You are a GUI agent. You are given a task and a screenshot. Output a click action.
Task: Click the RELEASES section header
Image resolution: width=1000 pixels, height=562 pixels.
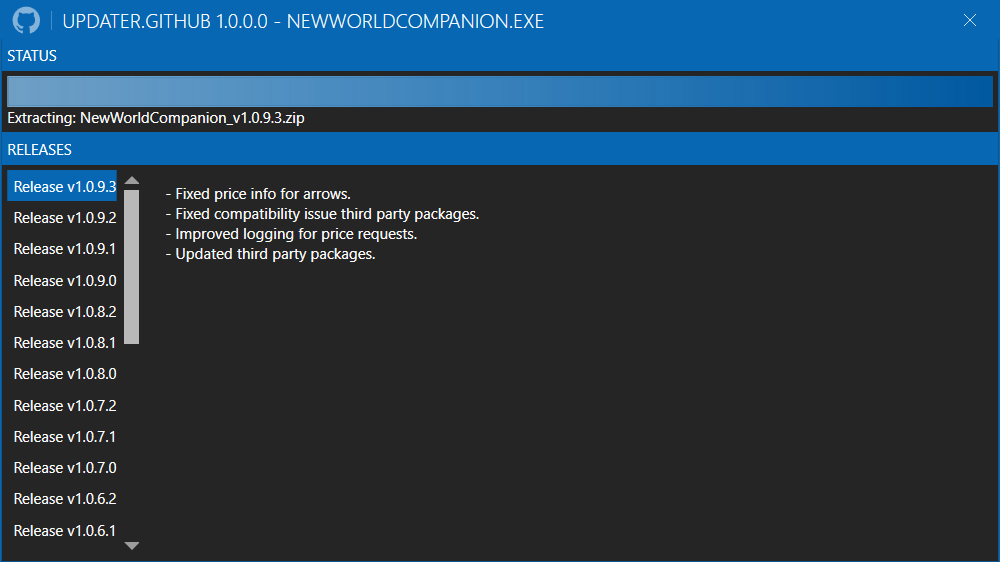500,149
